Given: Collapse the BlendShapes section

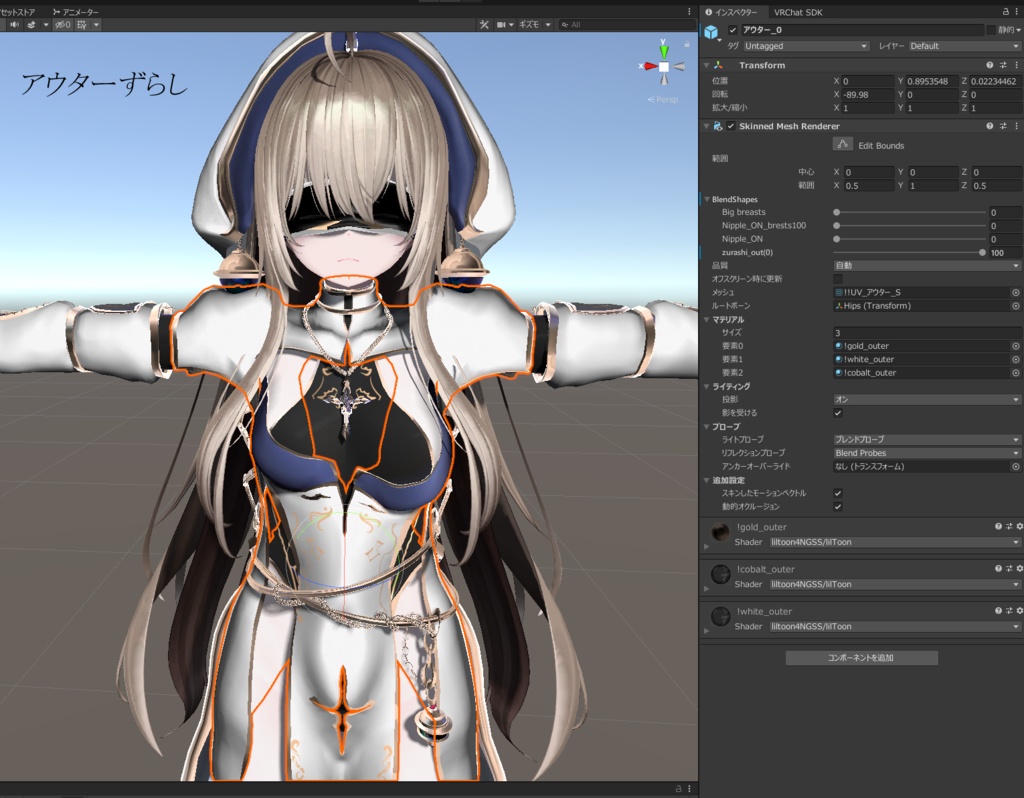Looking at the screenshot, I should pyautogui.click(x=707, y=199).
